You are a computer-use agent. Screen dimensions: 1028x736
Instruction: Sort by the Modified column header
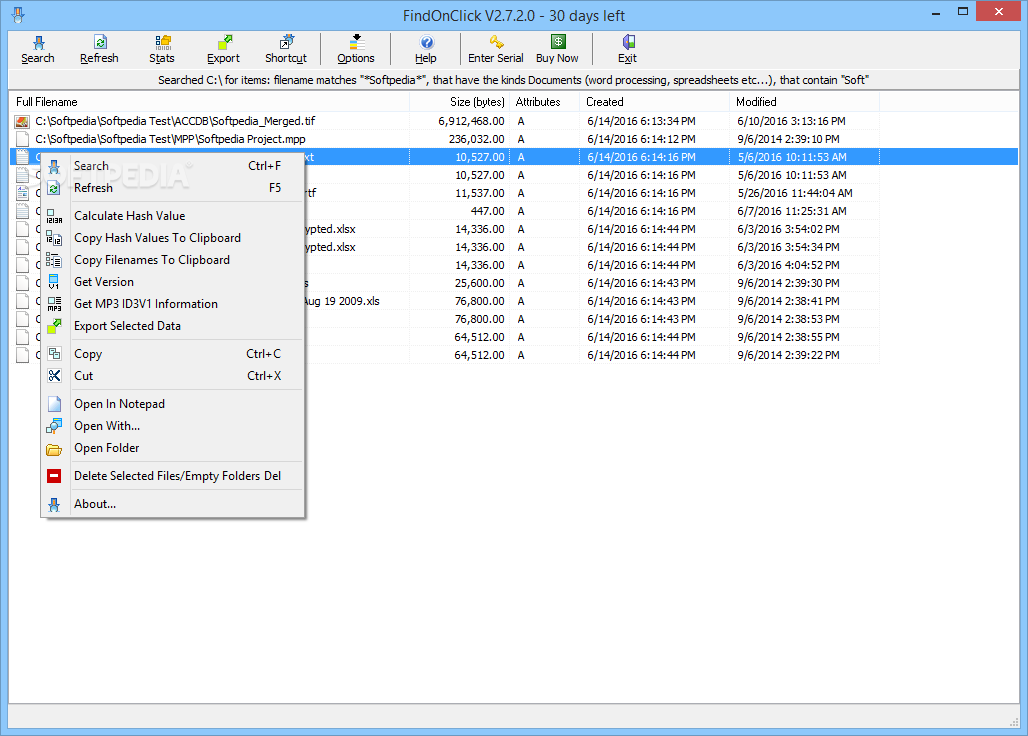[x=804, y=102]
